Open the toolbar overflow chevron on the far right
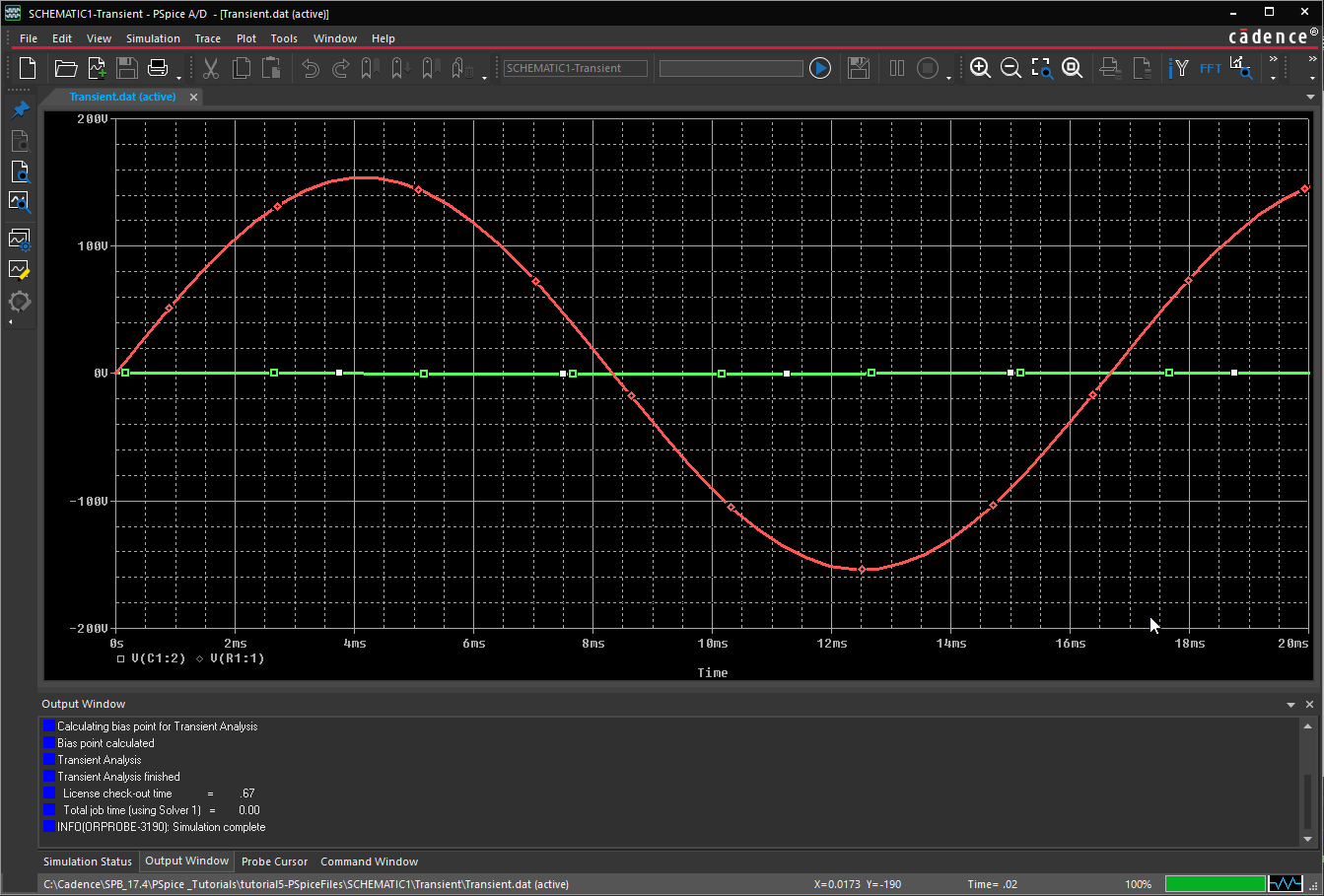The width and height of the screenshot is (1324, 896). pyautogui.click(x=1311, y=59)
